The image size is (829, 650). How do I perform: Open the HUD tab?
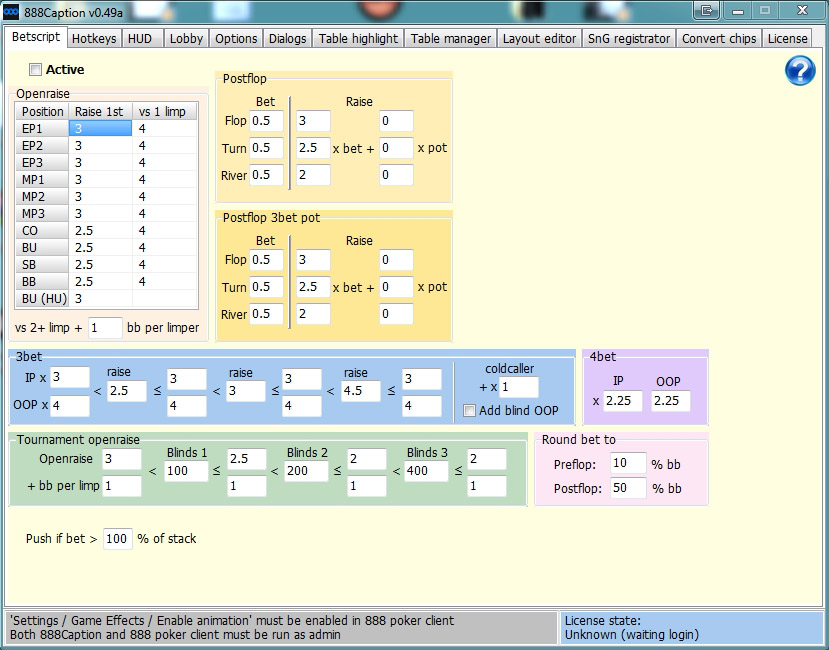140,38
